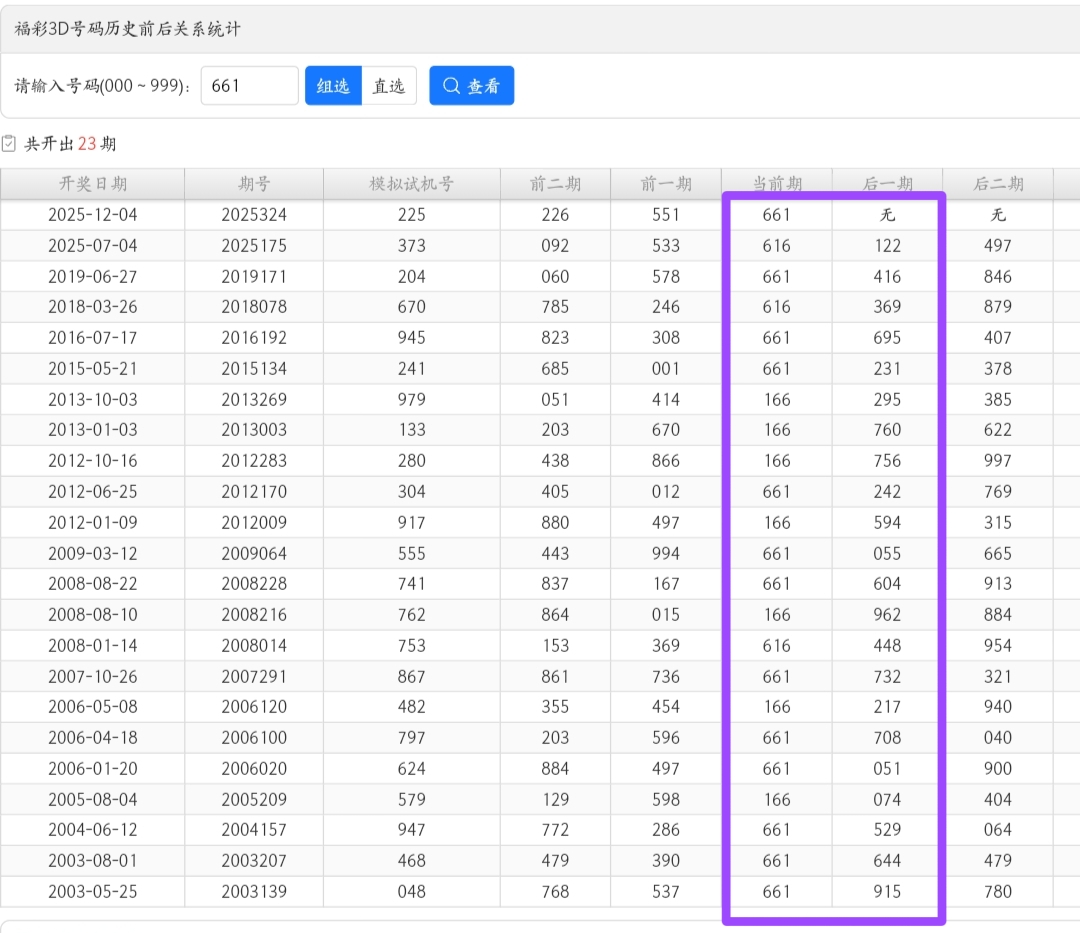The image size is (1080, 933).
Task: Click the 模拟试机号 column header
Action: [x=411, y=184]
